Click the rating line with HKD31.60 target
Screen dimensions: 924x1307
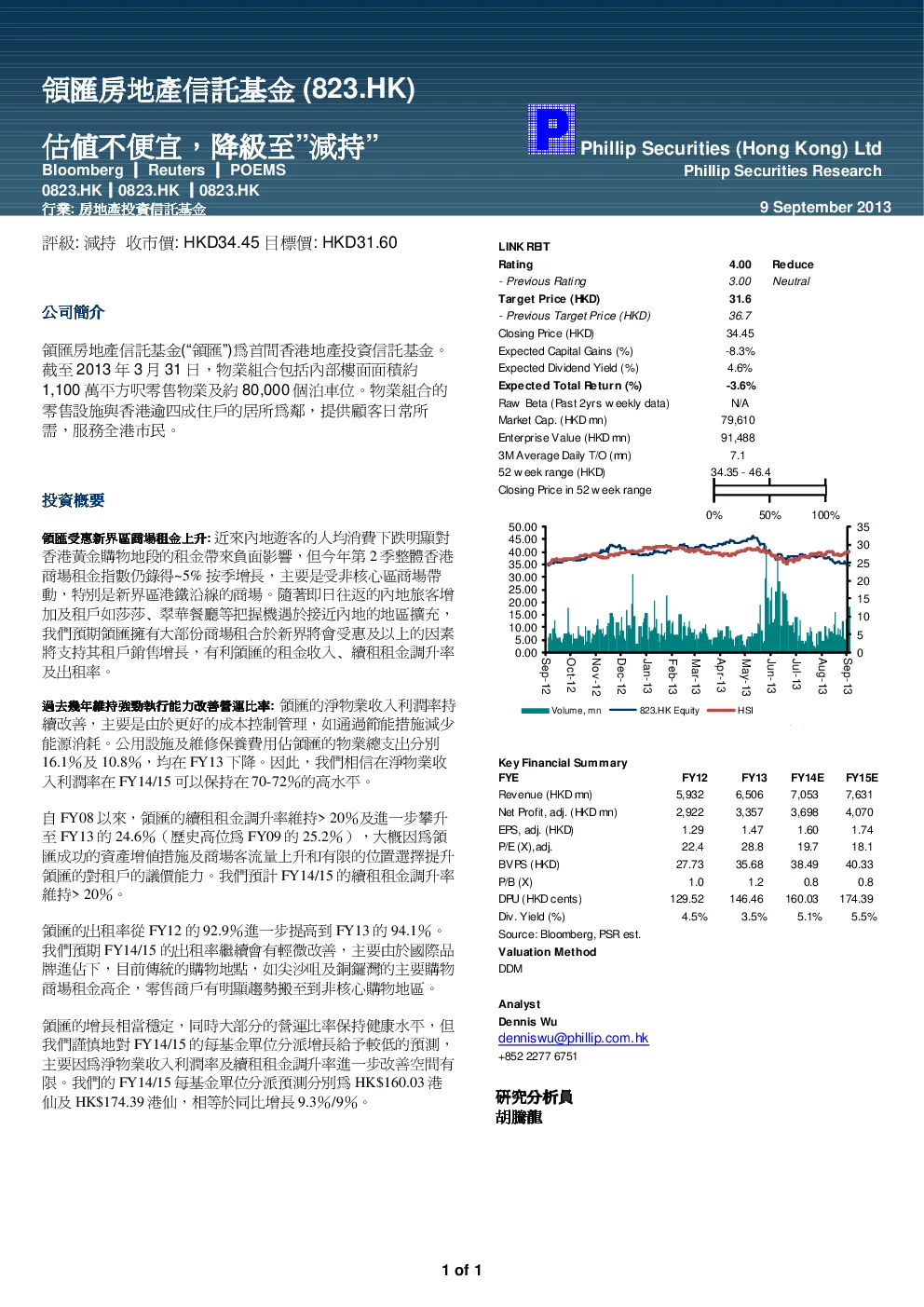[220, 243]
